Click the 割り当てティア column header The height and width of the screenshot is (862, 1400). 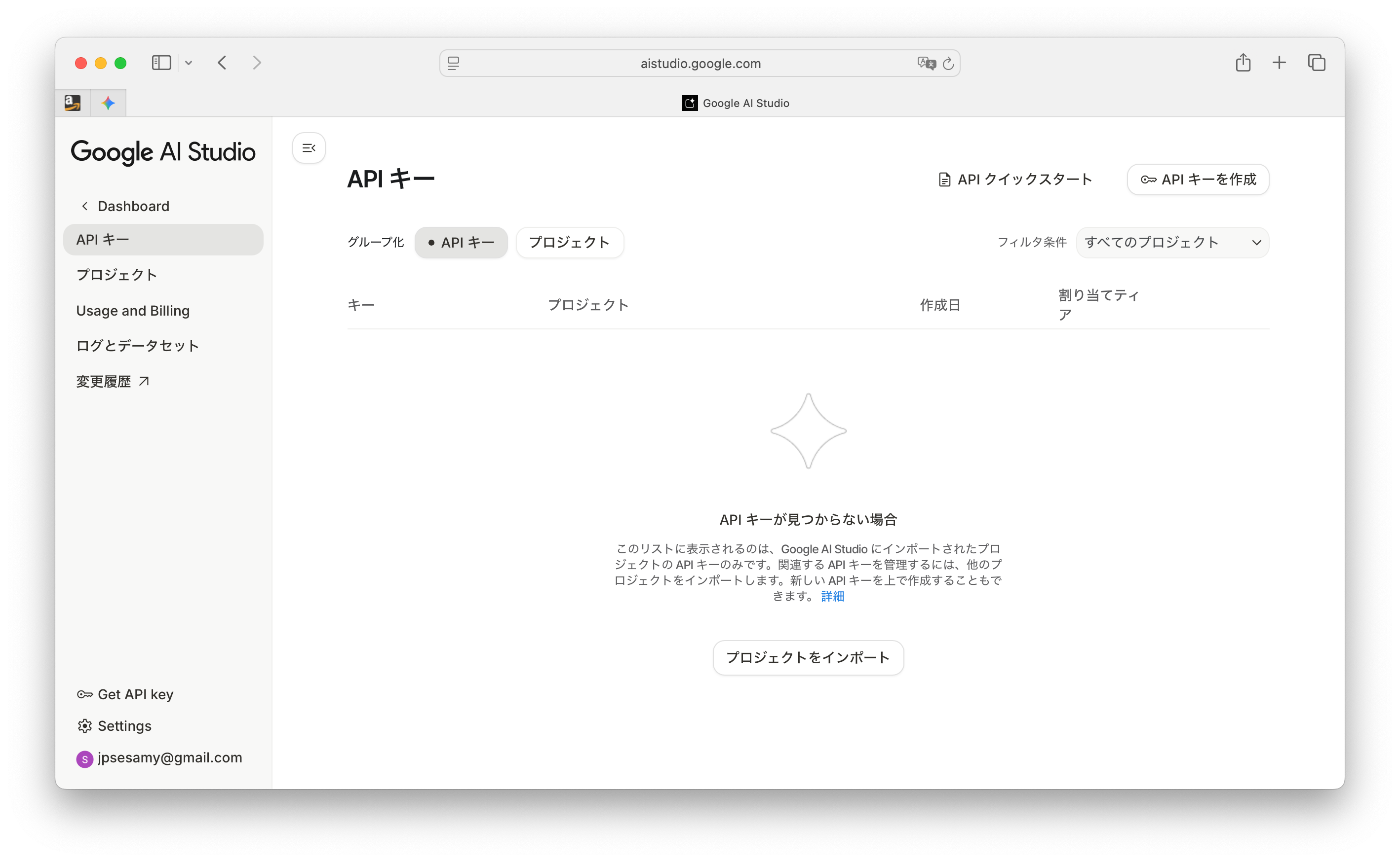tap(1099, 305)
